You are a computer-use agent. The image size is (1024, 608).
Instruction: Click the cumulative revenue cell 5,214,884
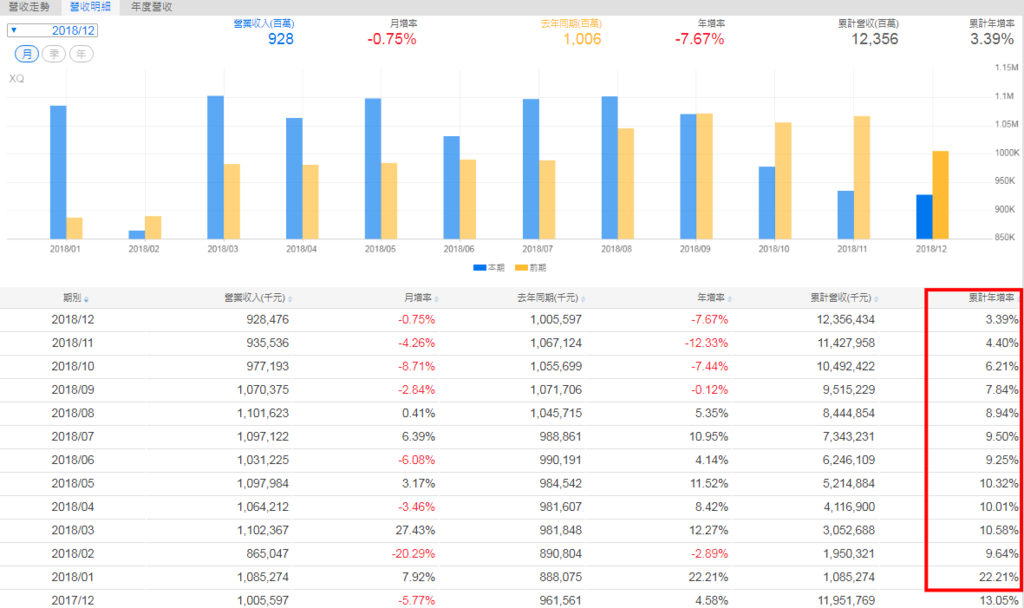pyautogui.click(x=848, y=484)
